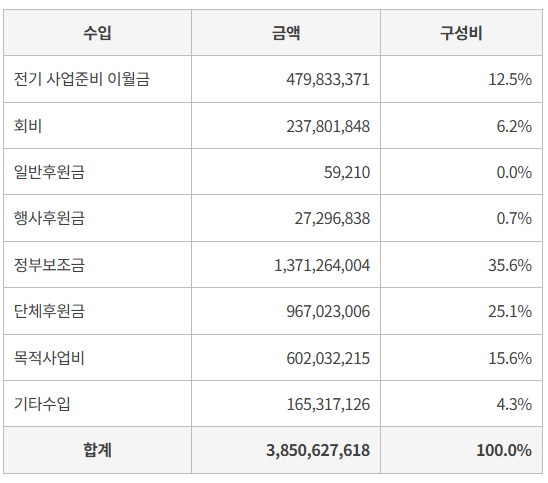The width and height of the screenshot is (548, 483).
Task: Click the 기타수입 row label
Action: click(x=42, y=404)
